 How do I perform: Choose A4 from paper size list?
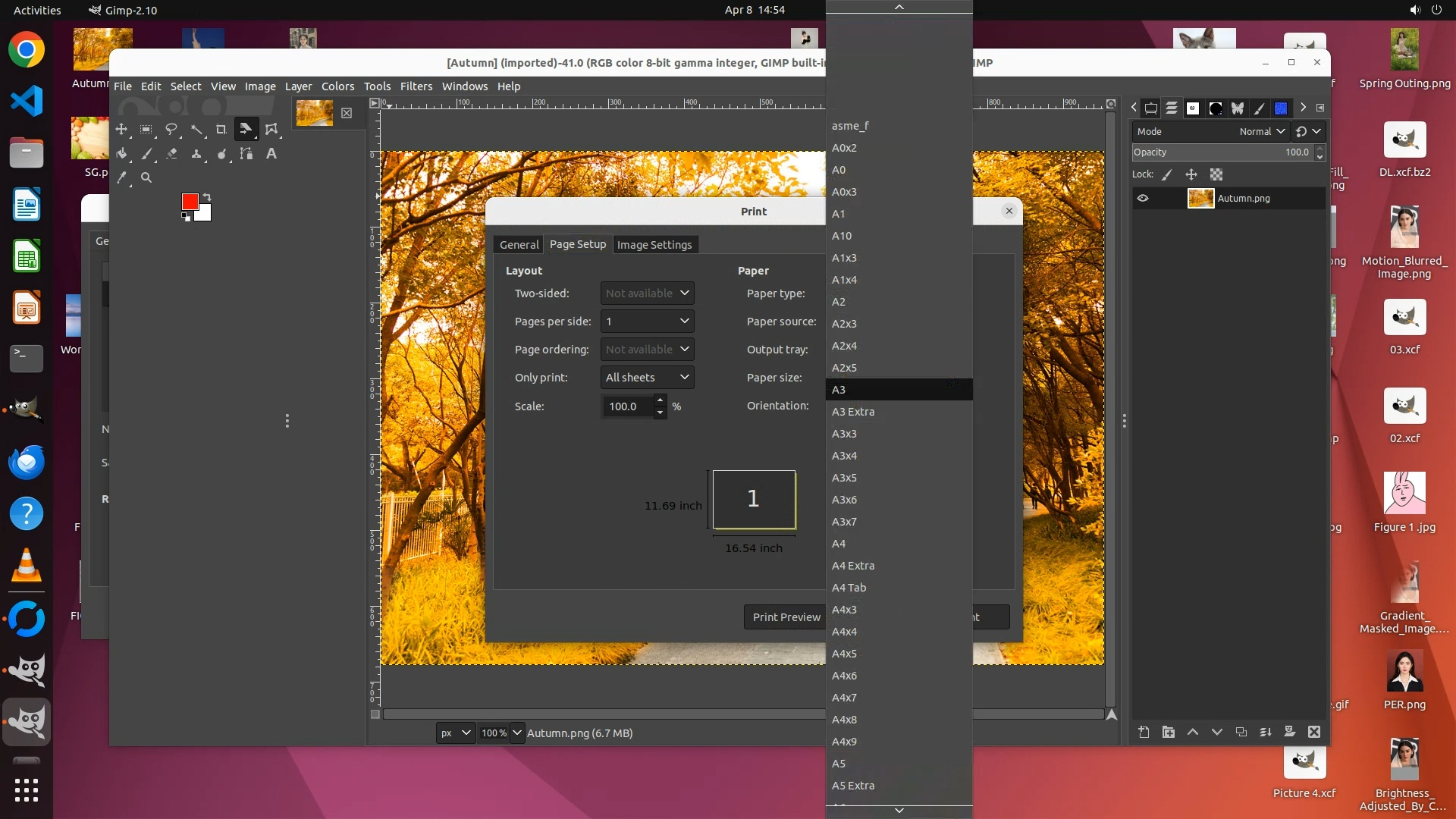tap(839, 544)
